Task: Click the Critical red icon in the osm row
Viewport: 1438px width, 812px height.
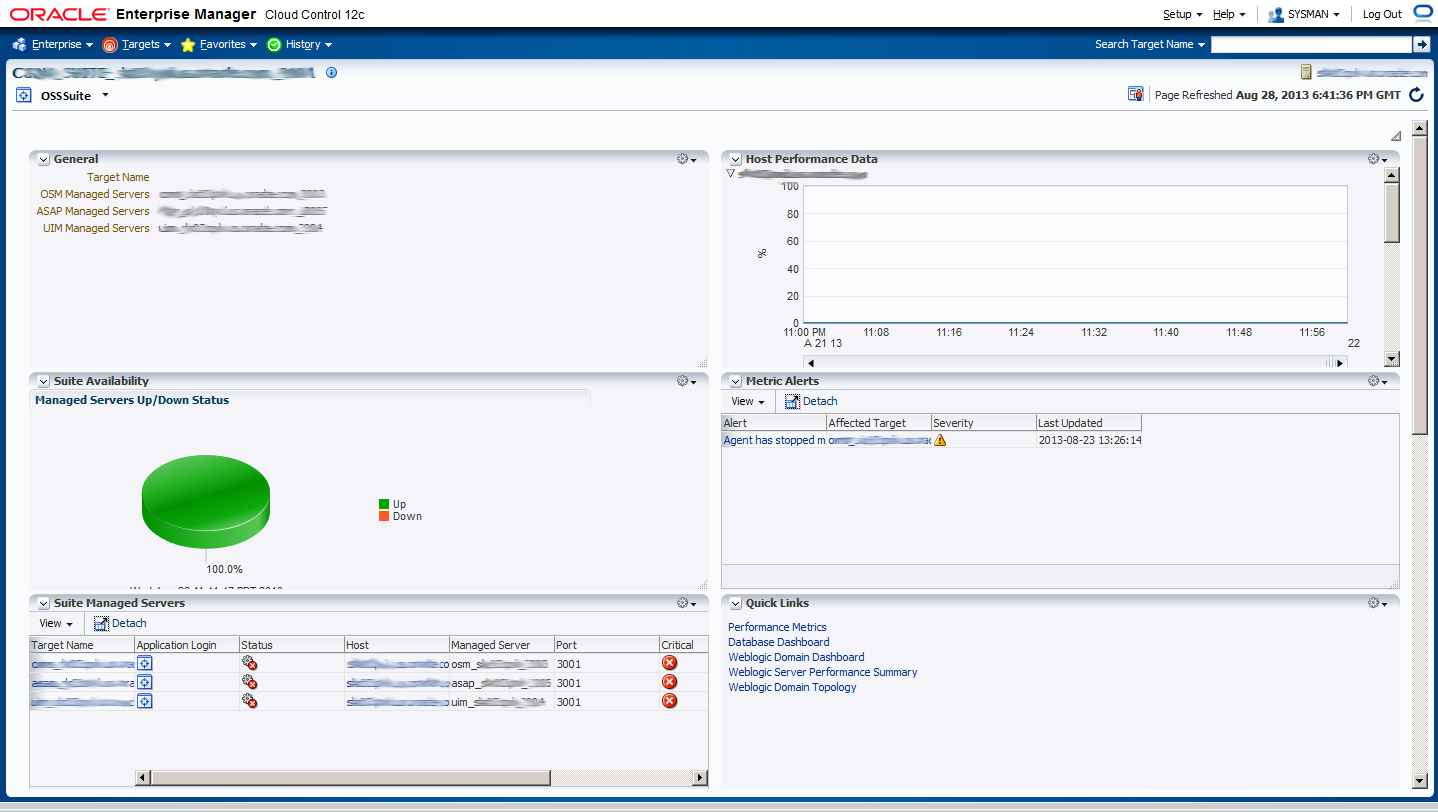Action: pyautogui.click(x=670, y=663)
